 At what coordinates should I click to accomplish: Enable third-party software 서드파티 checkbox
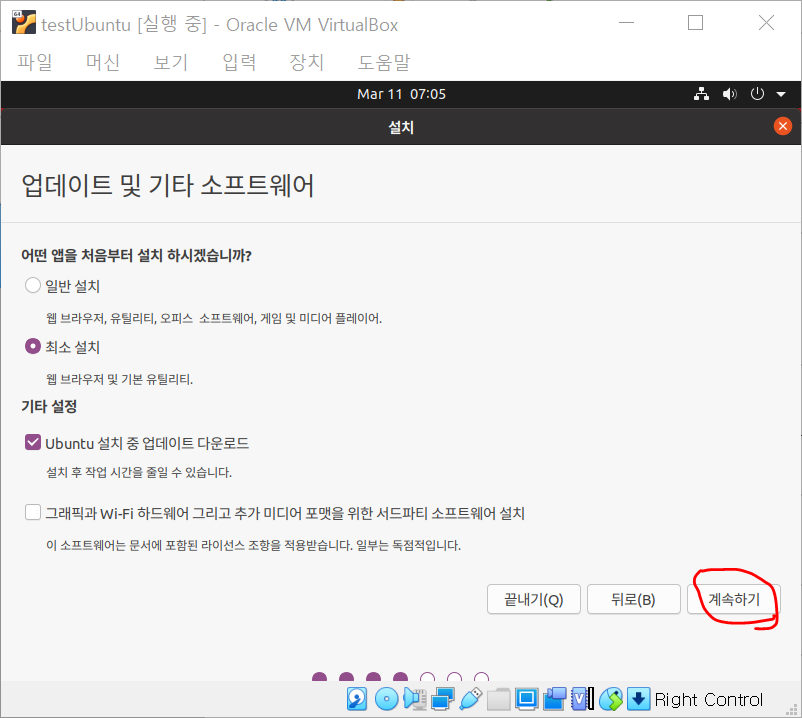(x=33, y=512)
